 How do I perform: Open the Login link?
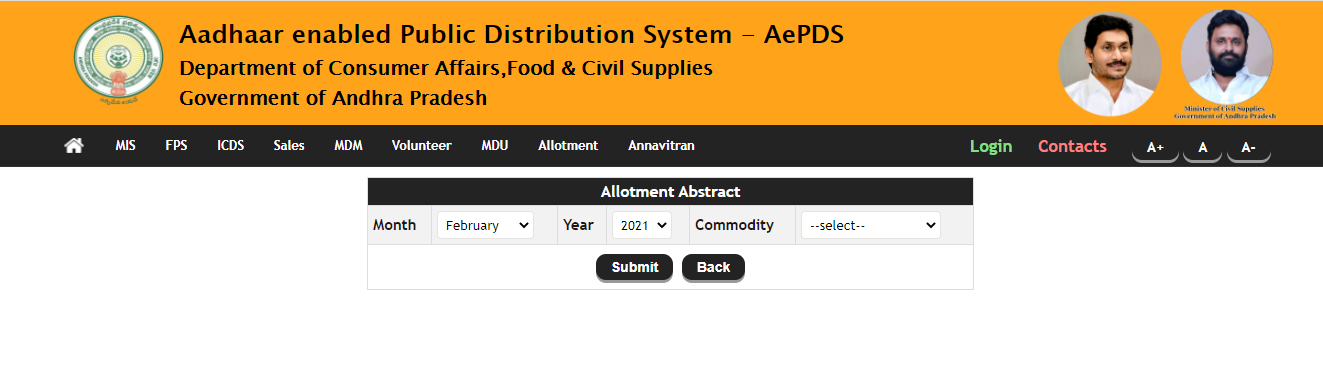pos(991,146)
